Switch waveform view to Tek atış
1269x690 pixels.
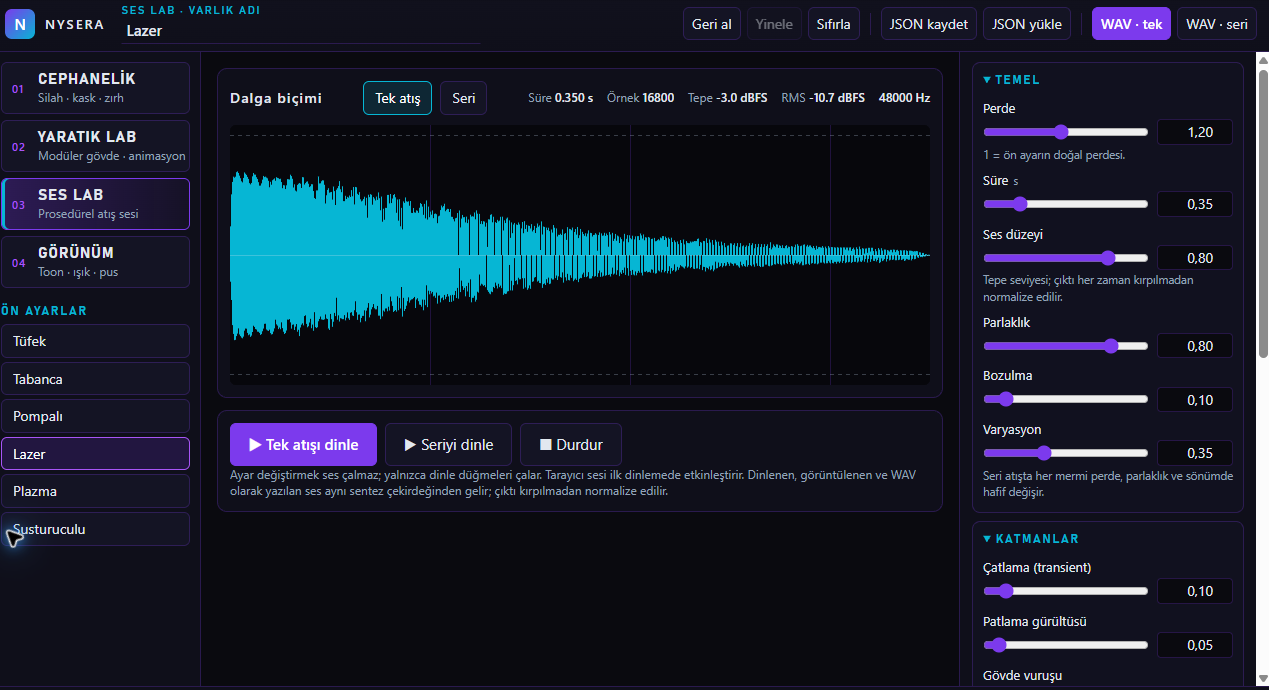(x=397, y=98)
